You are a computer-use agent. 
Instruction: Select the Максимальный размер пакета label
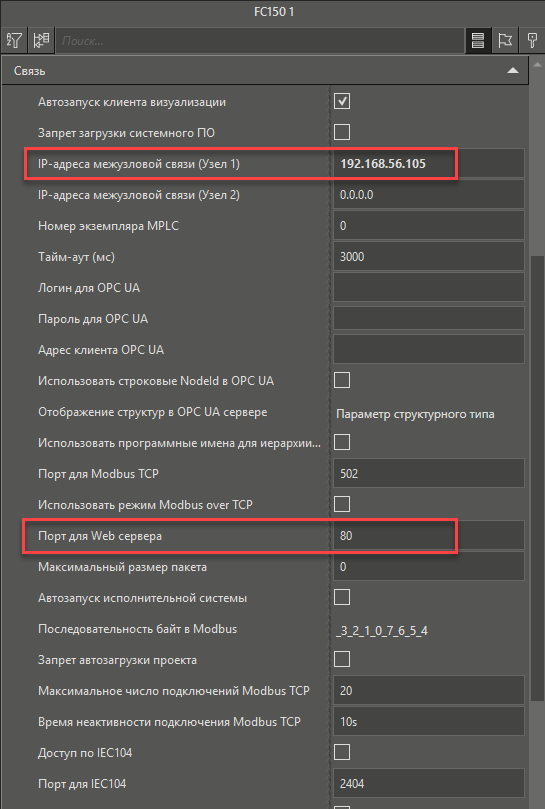122,567
